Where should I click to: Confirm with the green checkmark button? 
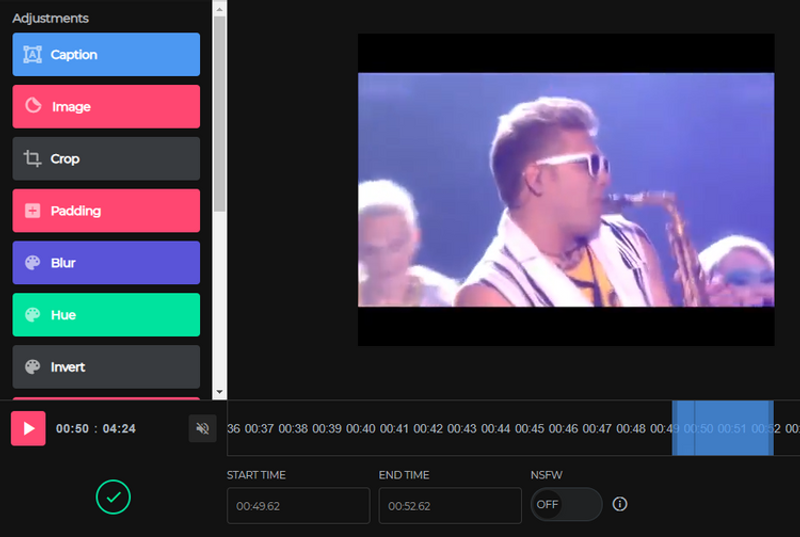click(x=113, y=497)
